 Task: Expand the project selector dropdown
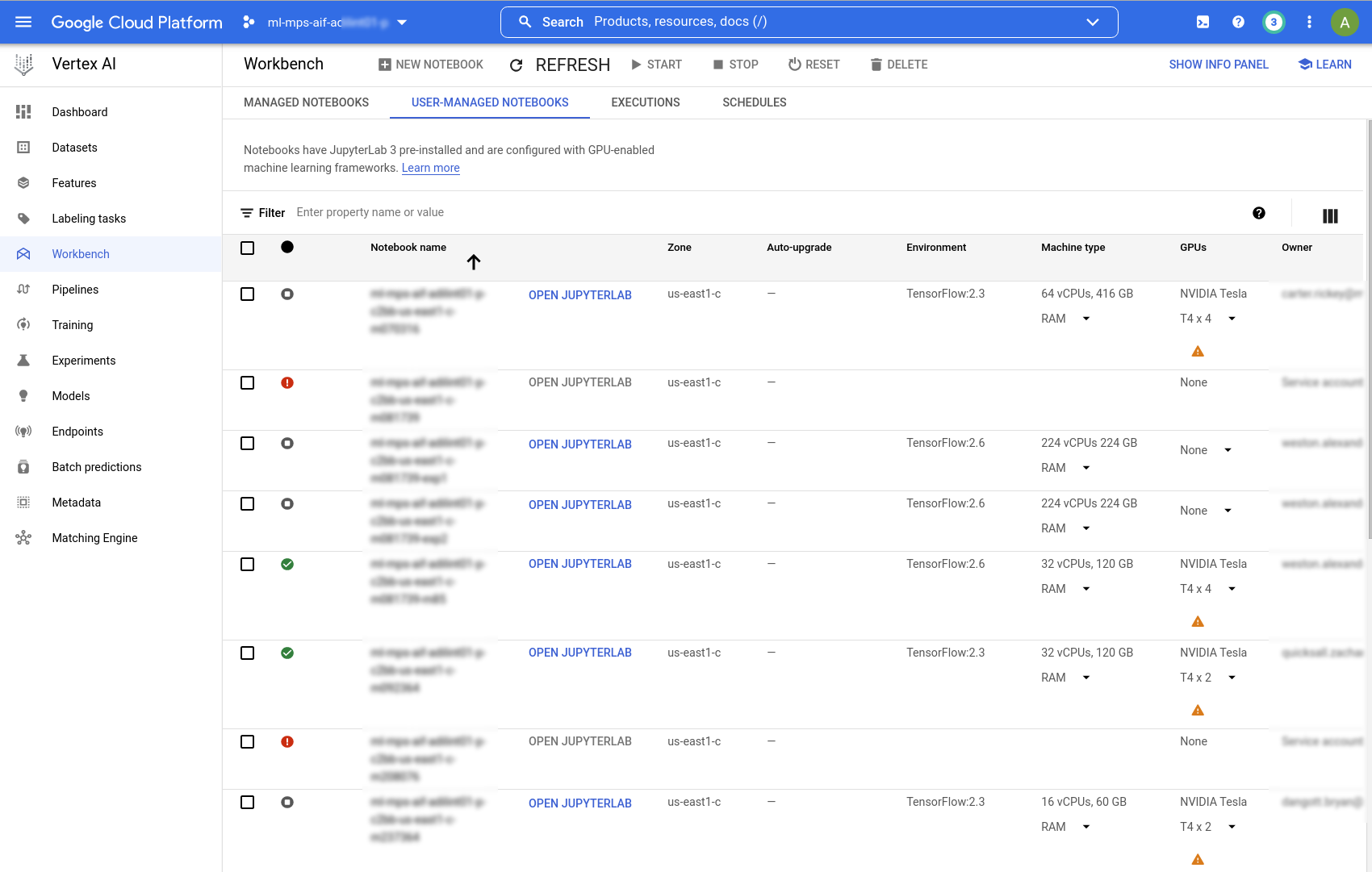402,22
